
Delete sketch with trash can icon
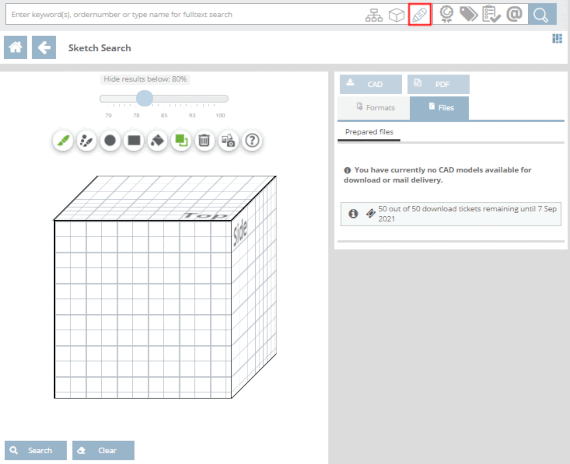pos(205,141)
